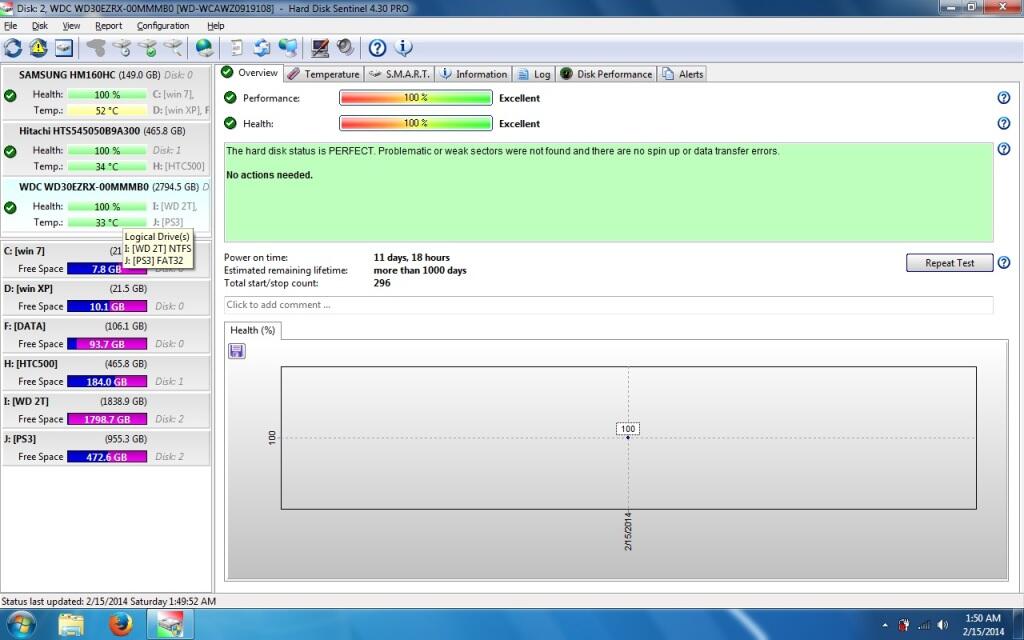Click the Refresh disk status toolbar icon
This screenshot has height=640, width=1024.
click(x=13, y=48)
